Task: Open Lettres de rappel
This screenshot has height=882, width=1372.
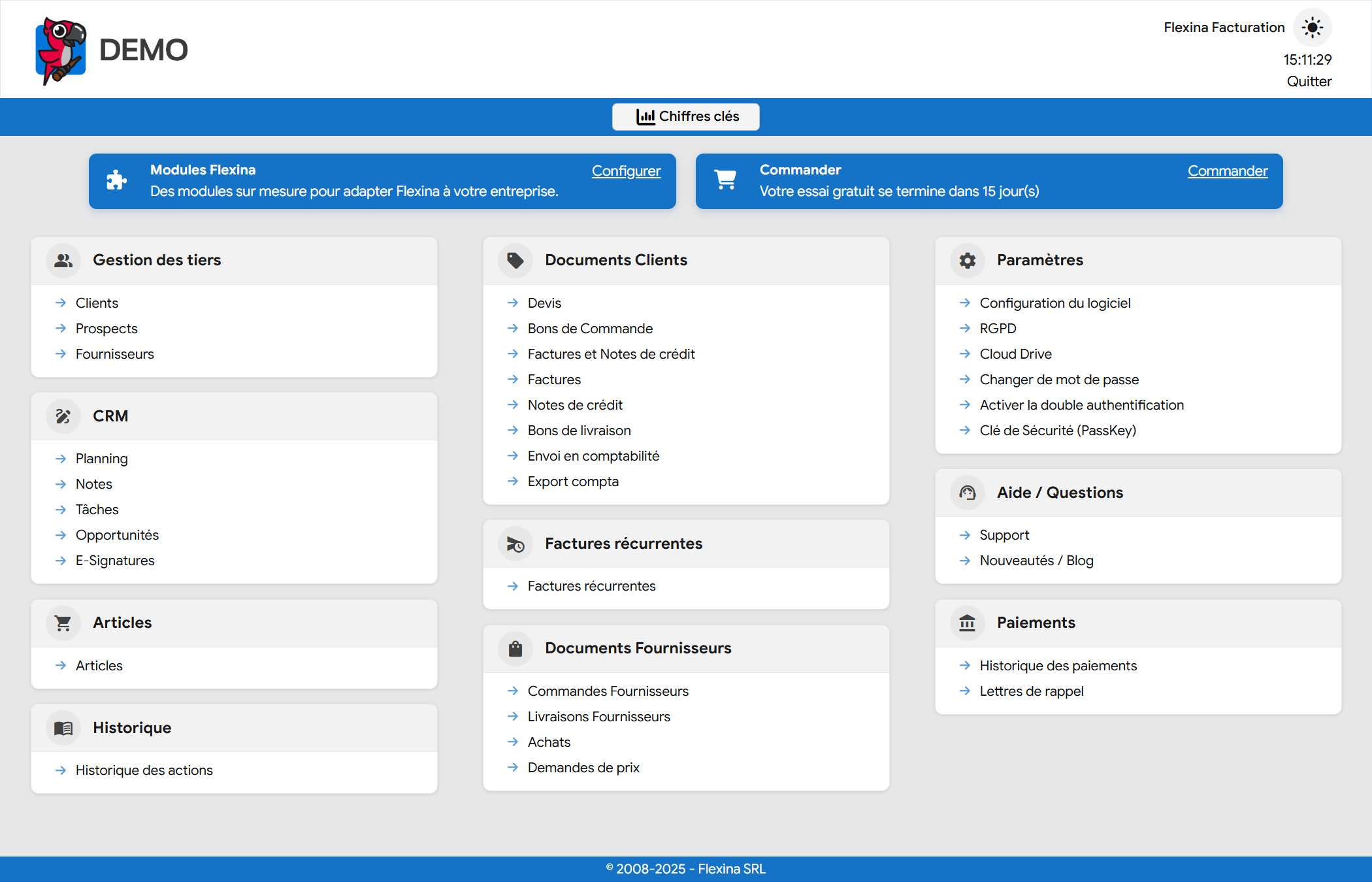Action: 1031,691
